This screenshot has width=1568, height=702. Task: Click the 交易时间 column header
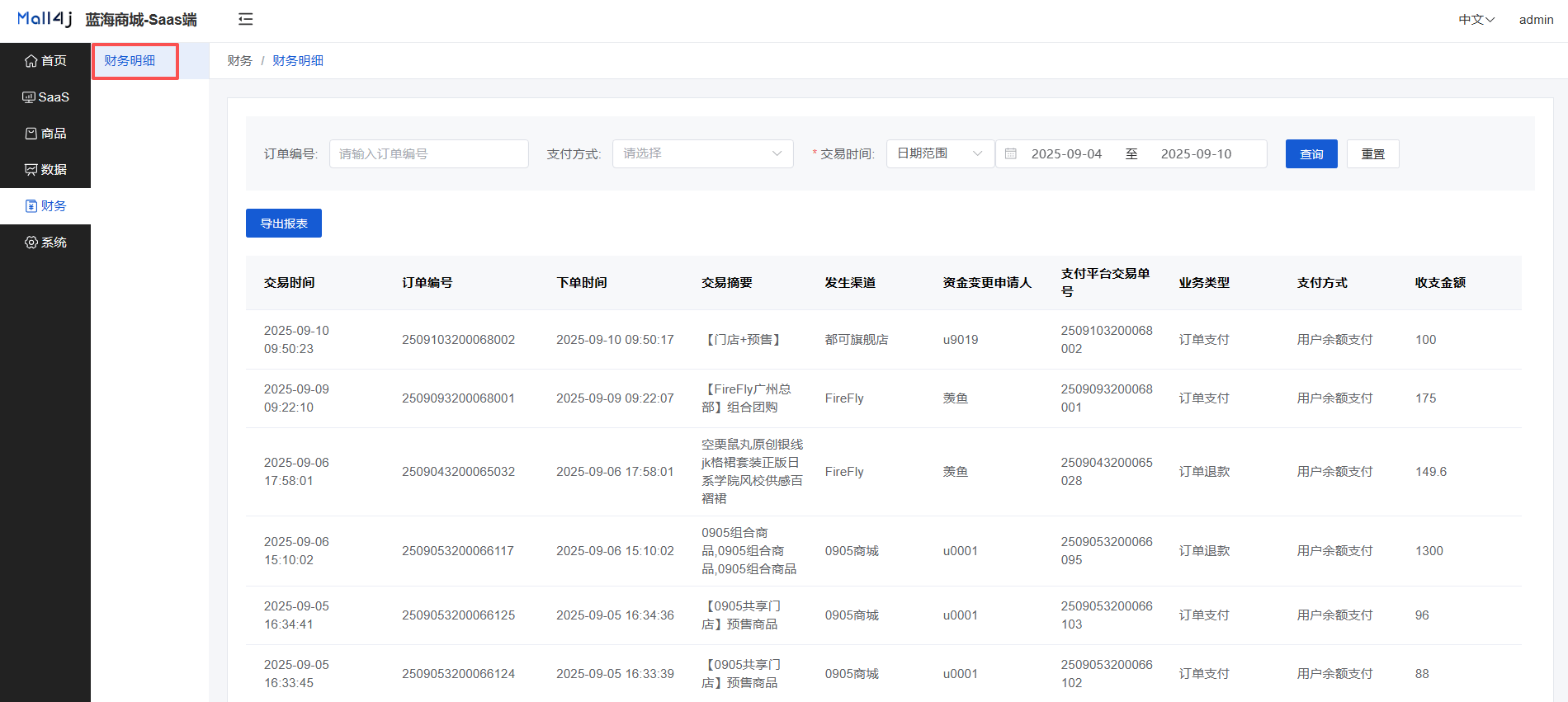[290, 283]
